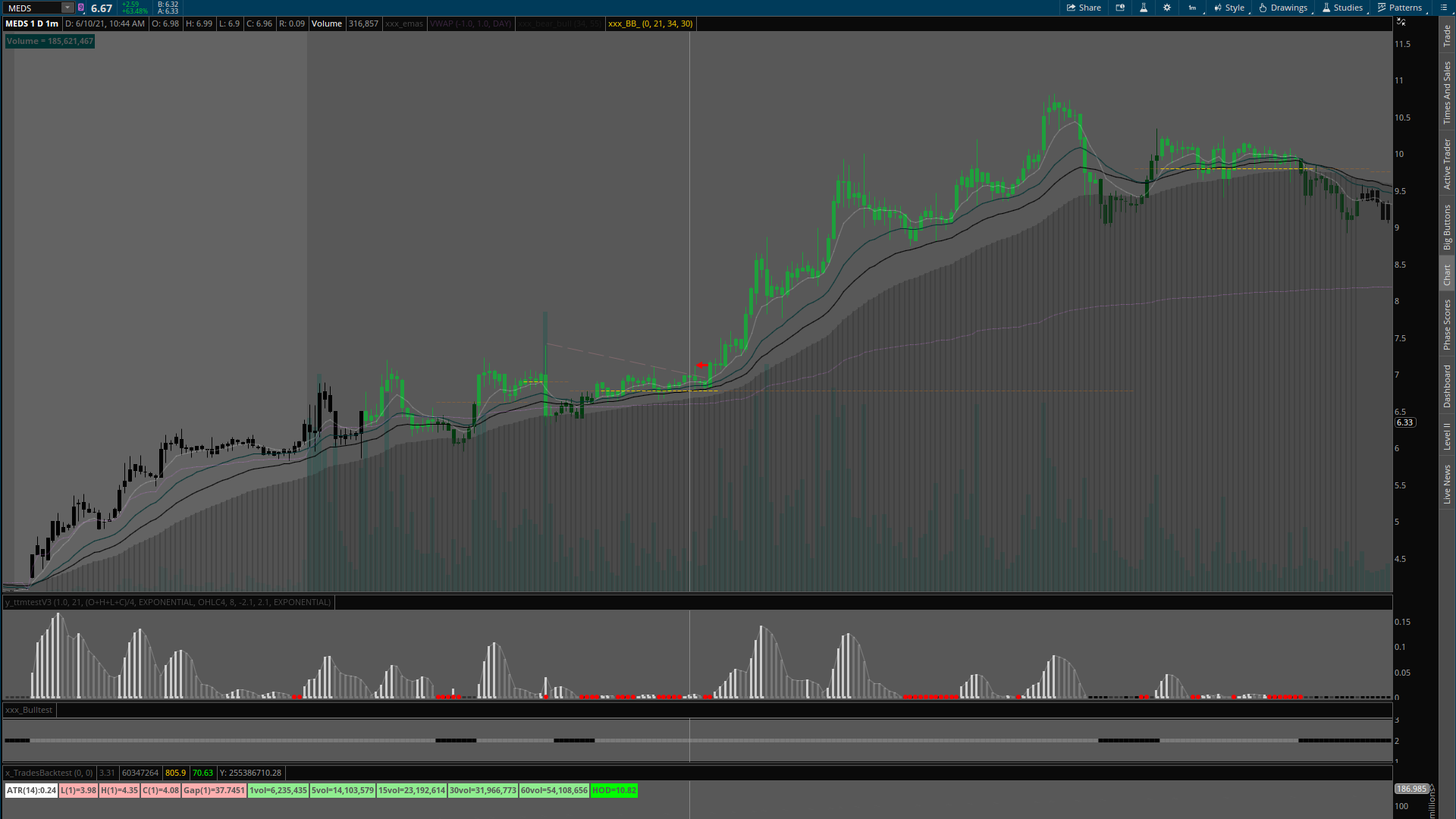Open the Live News side panel

click(1447, 485)
